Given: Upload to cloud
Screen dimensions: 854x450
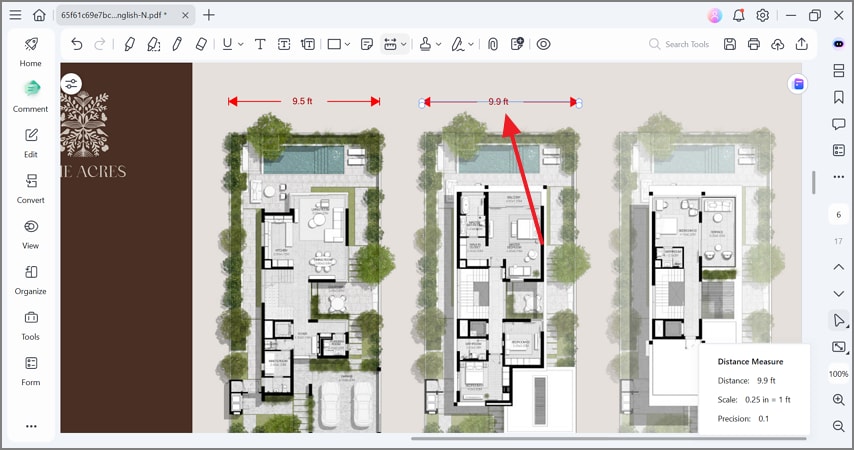Looking at the screenshot, I should pos(777,44).
